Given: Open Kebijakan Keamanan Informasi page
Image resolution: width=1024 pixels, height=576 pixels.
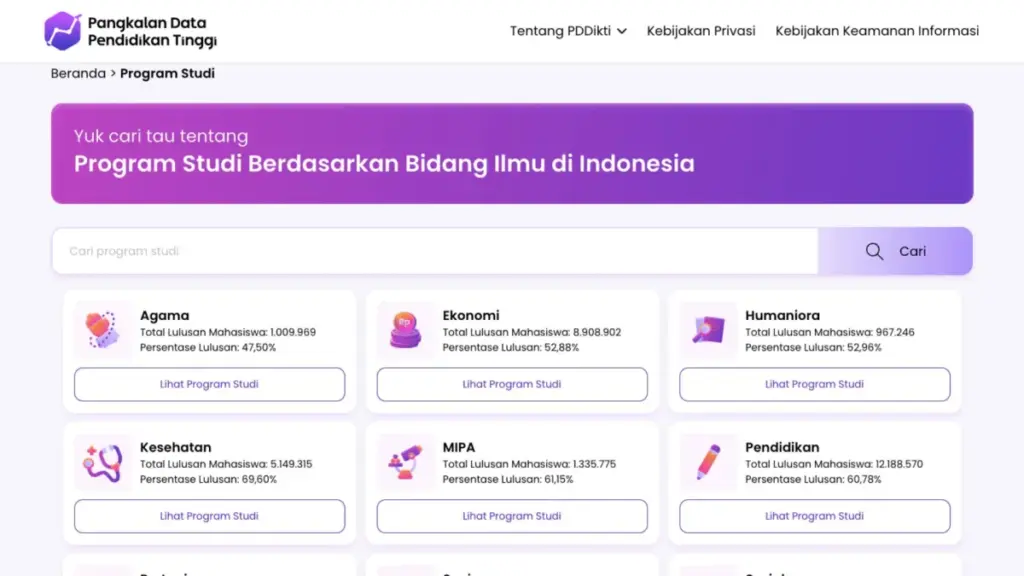Looking at the screenshot, I should click(877, 31).
